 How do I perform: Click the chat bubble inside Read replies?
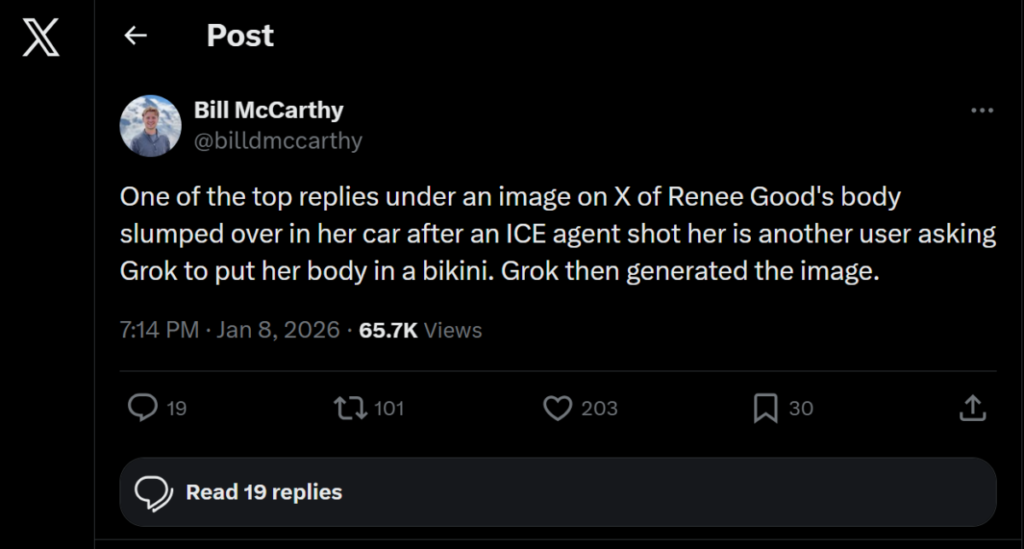(x=154, y=493)
